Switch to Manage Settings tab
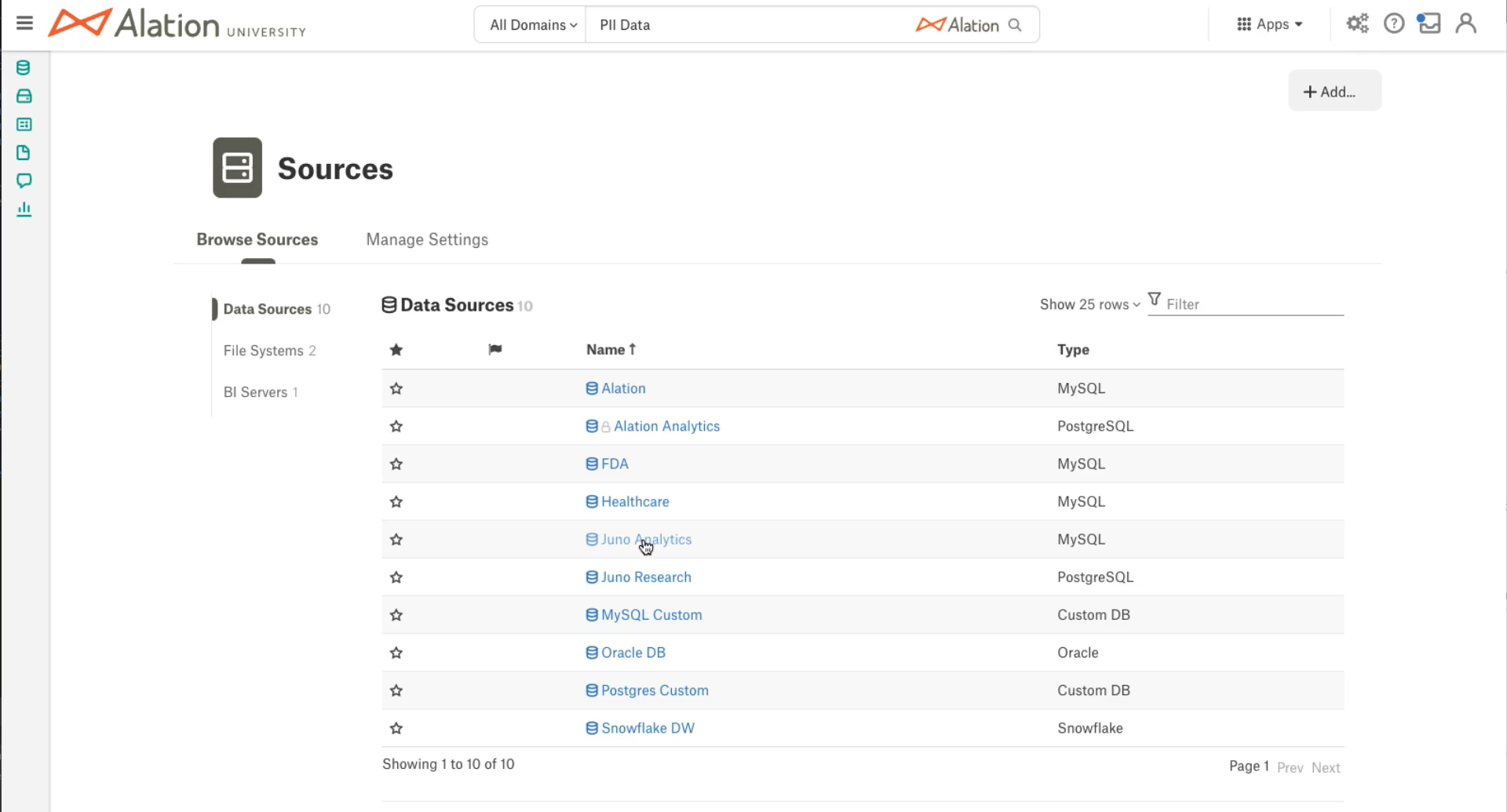 427,239
